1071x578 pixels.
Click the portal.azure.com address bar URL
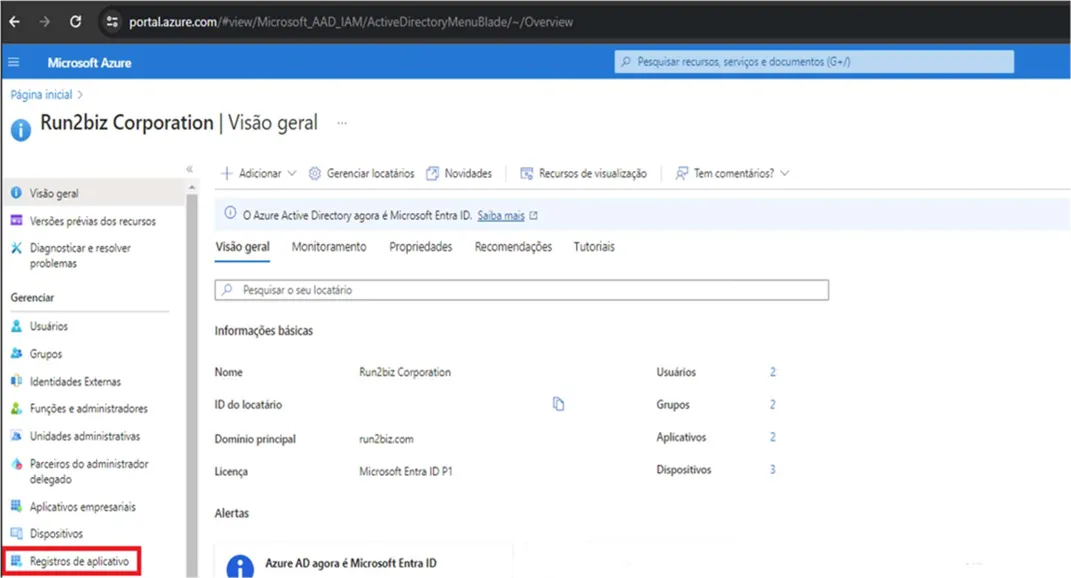pyautogui.click(x=350, y=22)
